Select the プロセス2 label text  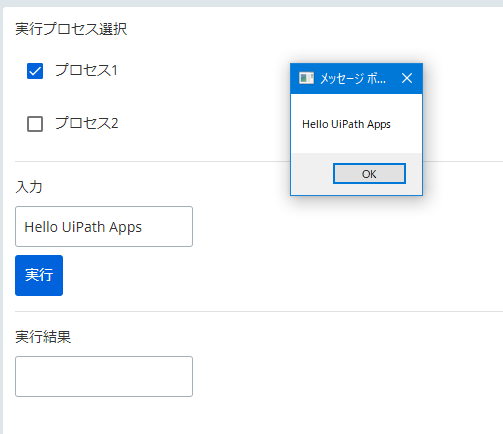click(87, 123)
